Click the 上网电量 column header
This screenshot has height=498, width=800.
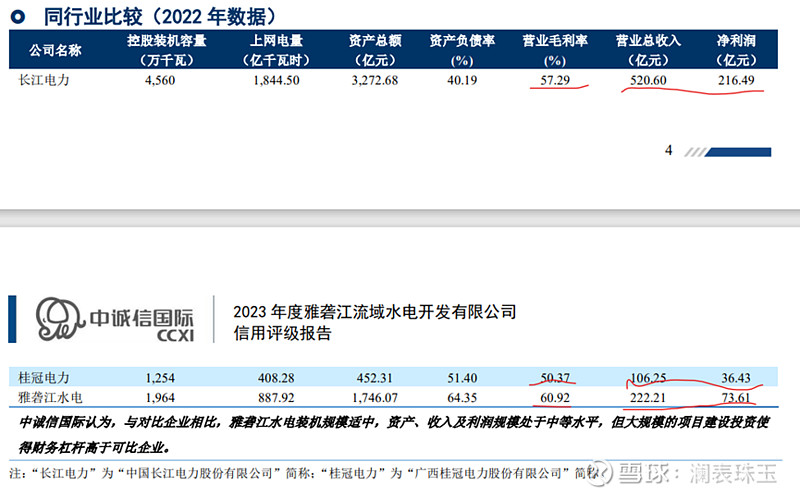276,50
